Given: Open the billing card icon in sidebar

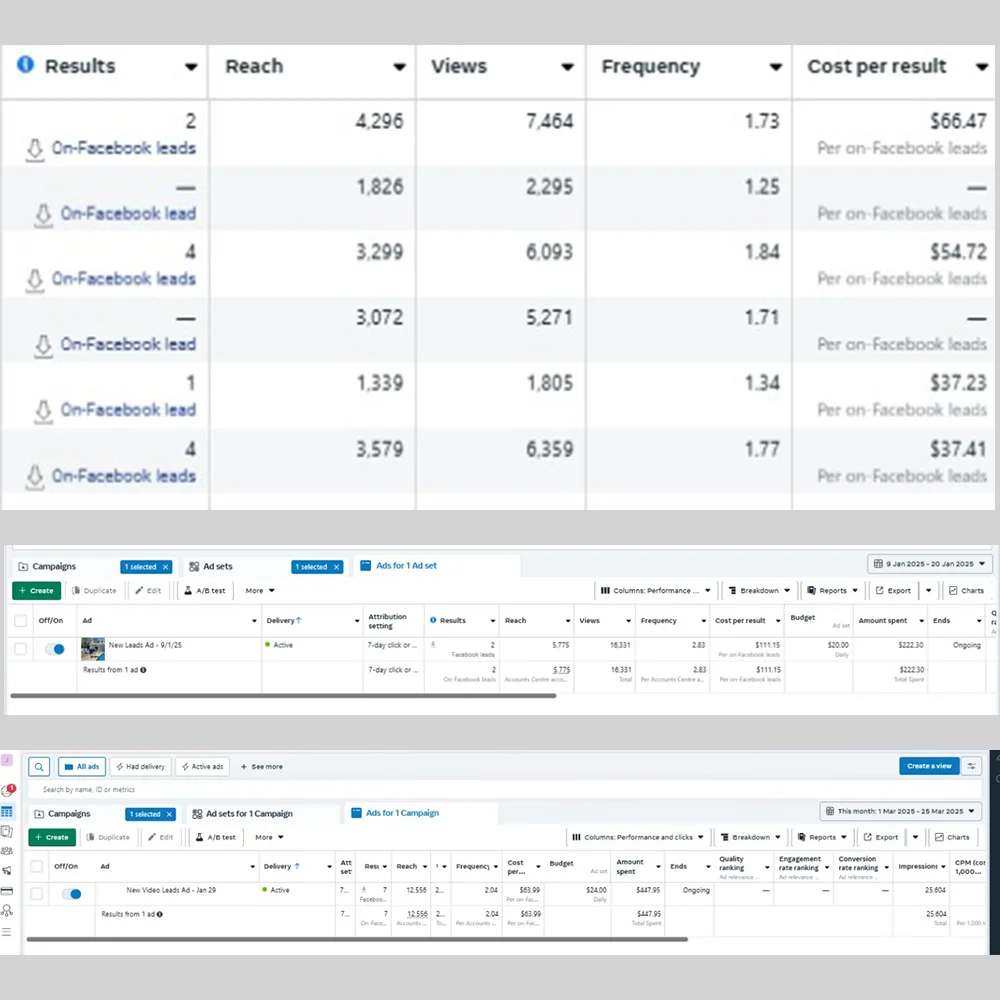Looking at the screenshot, I should click(x=7, y=890).
